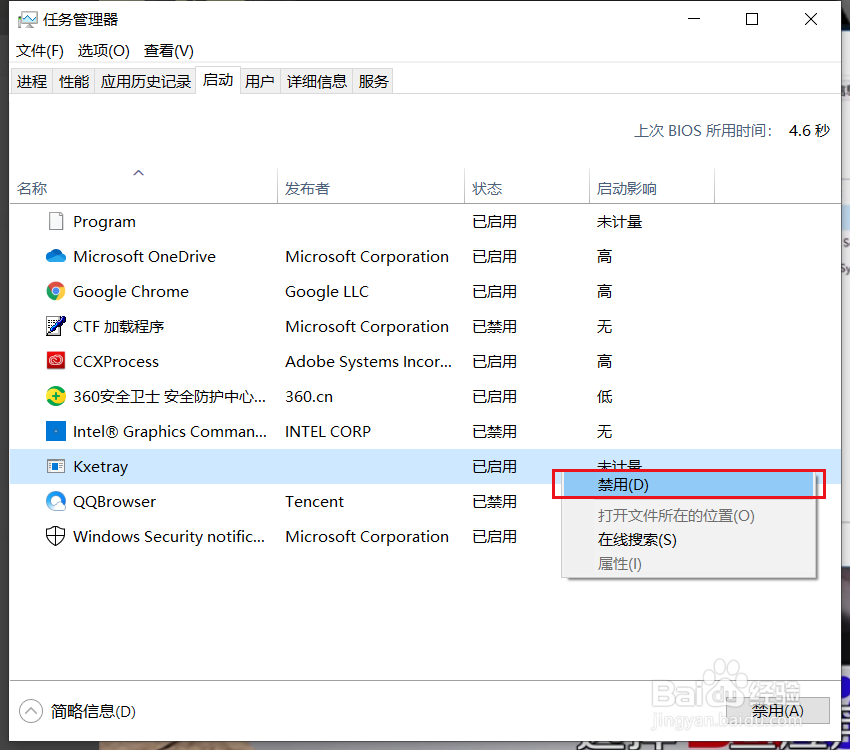Click the Microsoft OneDrive cloud icon
The width and height of the screenshot is (850, 750).
(x=57, y=256)
